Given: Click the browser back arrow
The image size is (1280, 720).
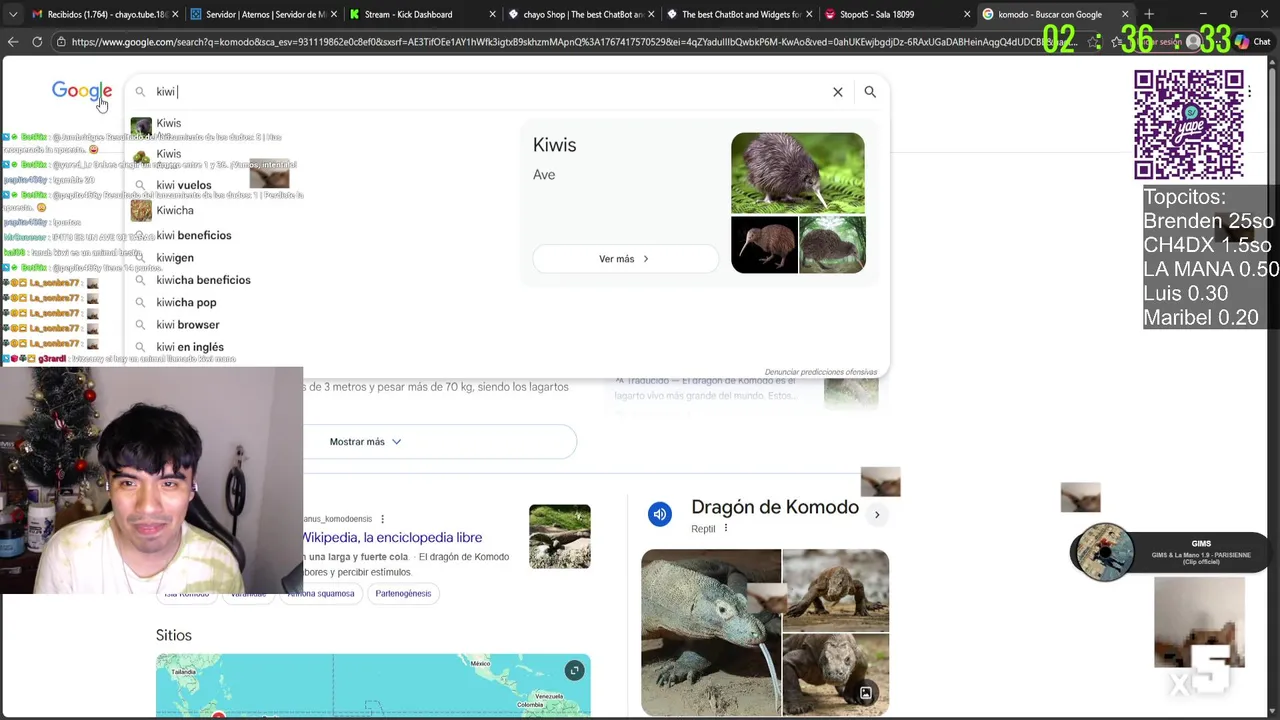Looking at the screenshot, I should tap(13, 42).
